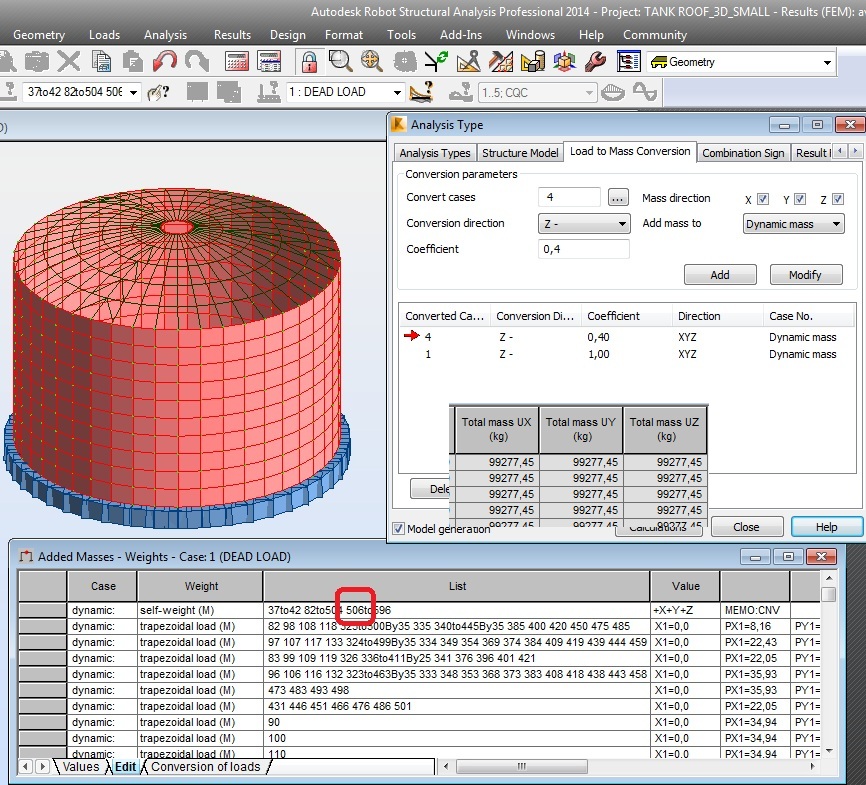Click the Redo arrow icon
Image resolution: width=866 pixels, height=785 pixels.
(x=196, y=62)
